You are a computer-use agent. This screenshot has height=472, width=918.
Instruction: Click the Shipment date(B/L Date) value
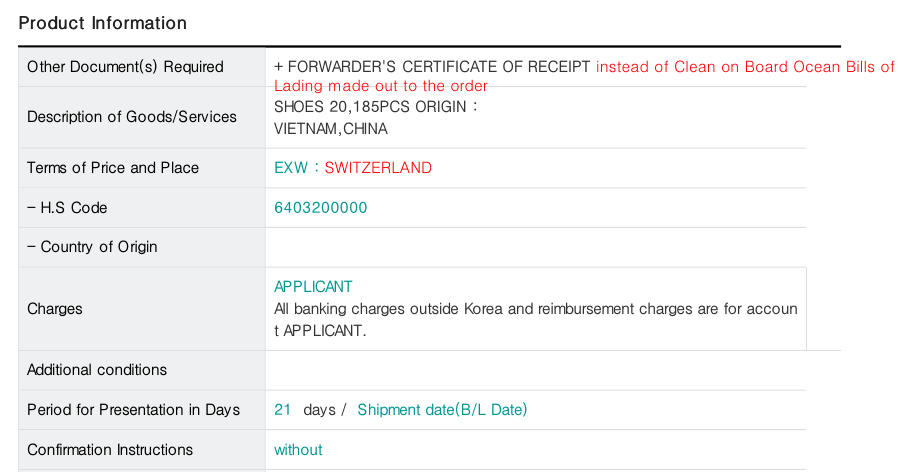coord(442,410)
